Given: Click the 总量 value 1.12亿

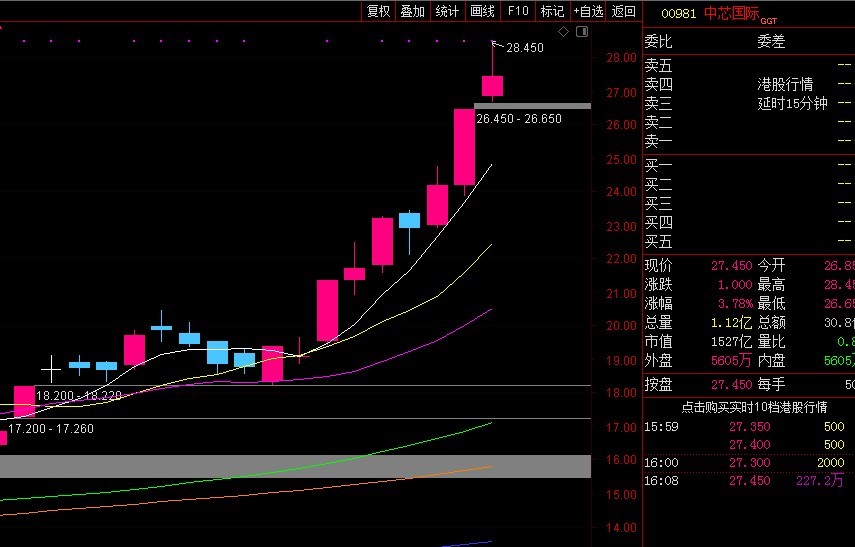Looking at the screenshot, I should point(731,322).
